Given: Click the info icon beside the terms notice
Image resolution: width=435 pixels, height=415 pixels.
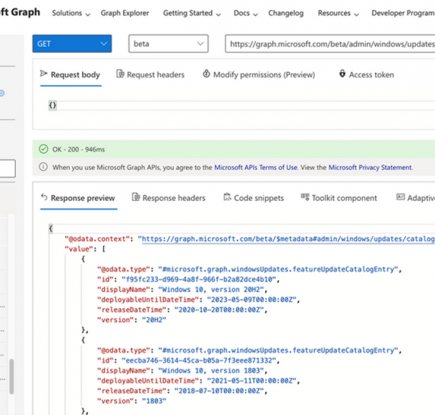Looking at the screenshot, I should click(43, 167).
